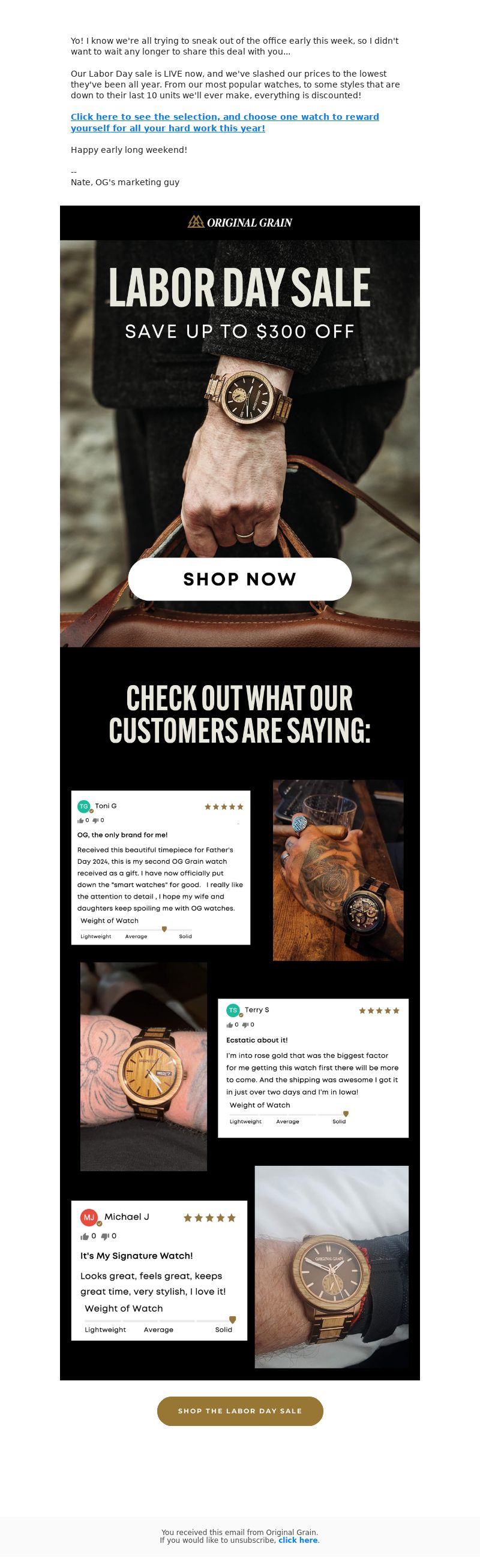480x1568 pixels.
Task: Click the TG avatar for Toni G
Action: [x=84, y=807]
